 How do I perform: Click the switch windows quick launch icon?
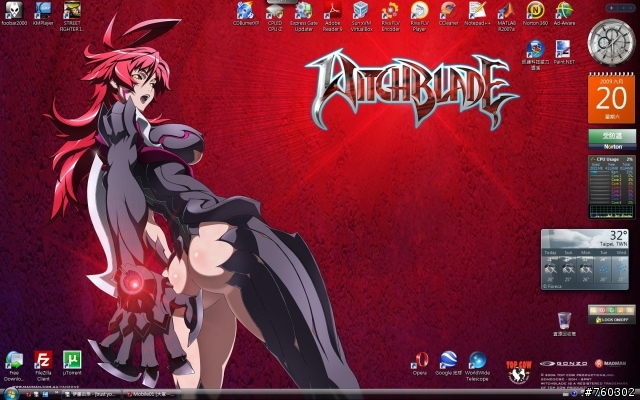(x=45, y=394)
